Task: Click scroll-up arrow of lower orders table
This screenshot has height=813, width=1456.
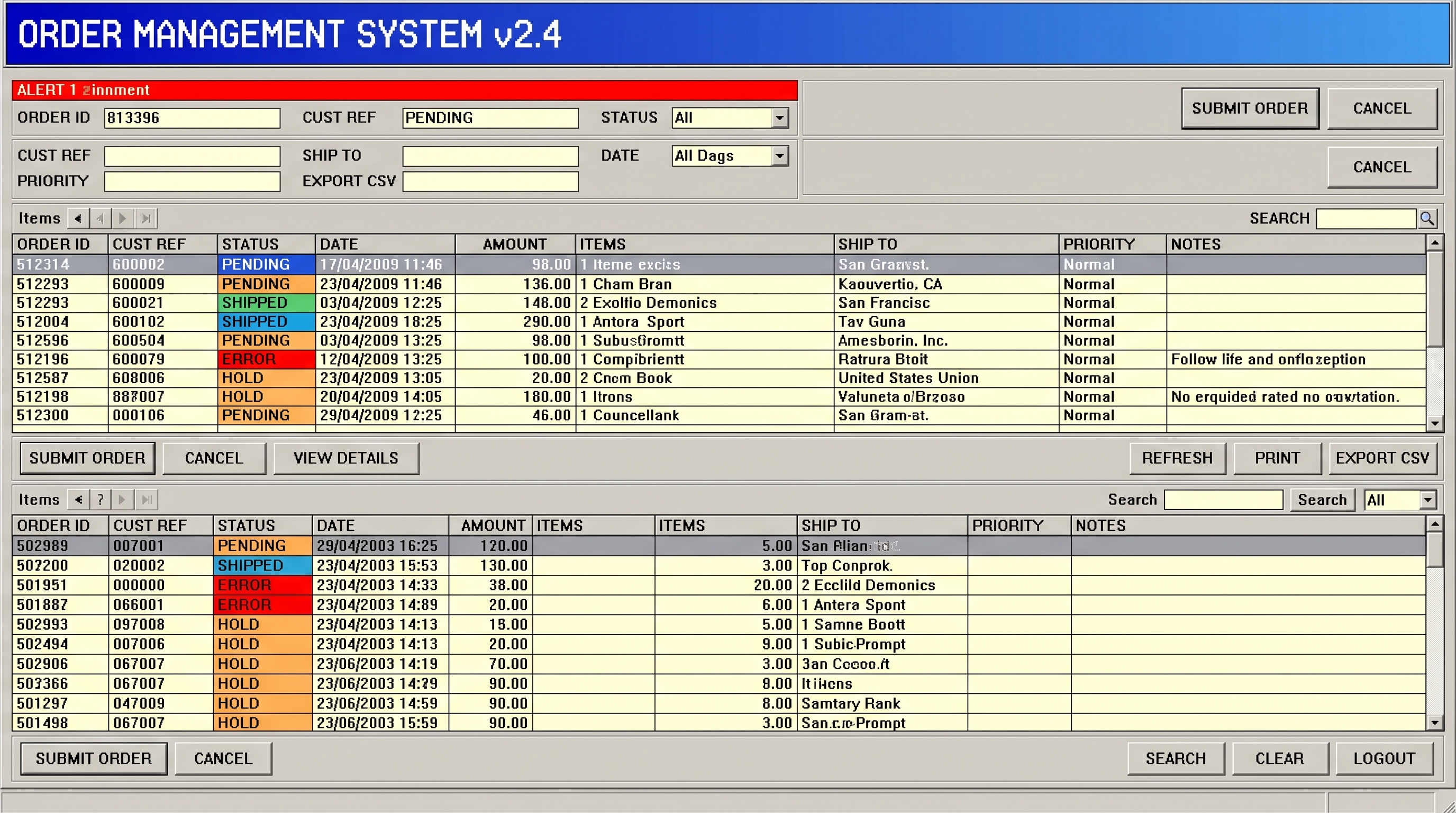Action: point(1435,525)
